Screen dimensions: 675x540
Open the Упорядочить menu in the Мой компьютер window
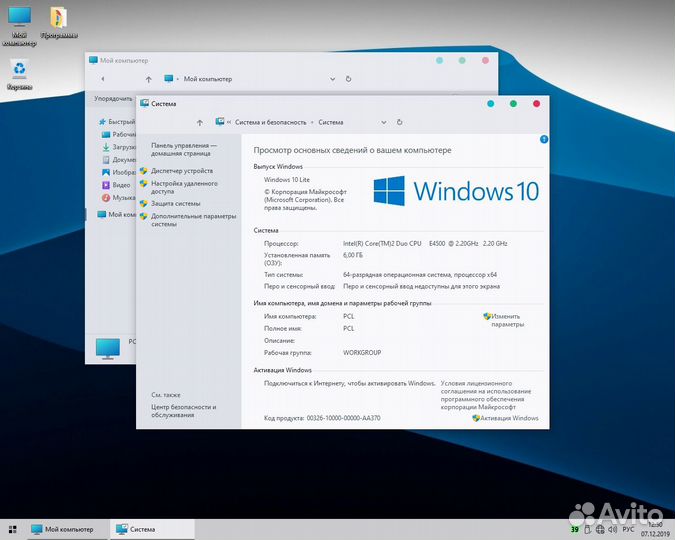tap(113, 99)
